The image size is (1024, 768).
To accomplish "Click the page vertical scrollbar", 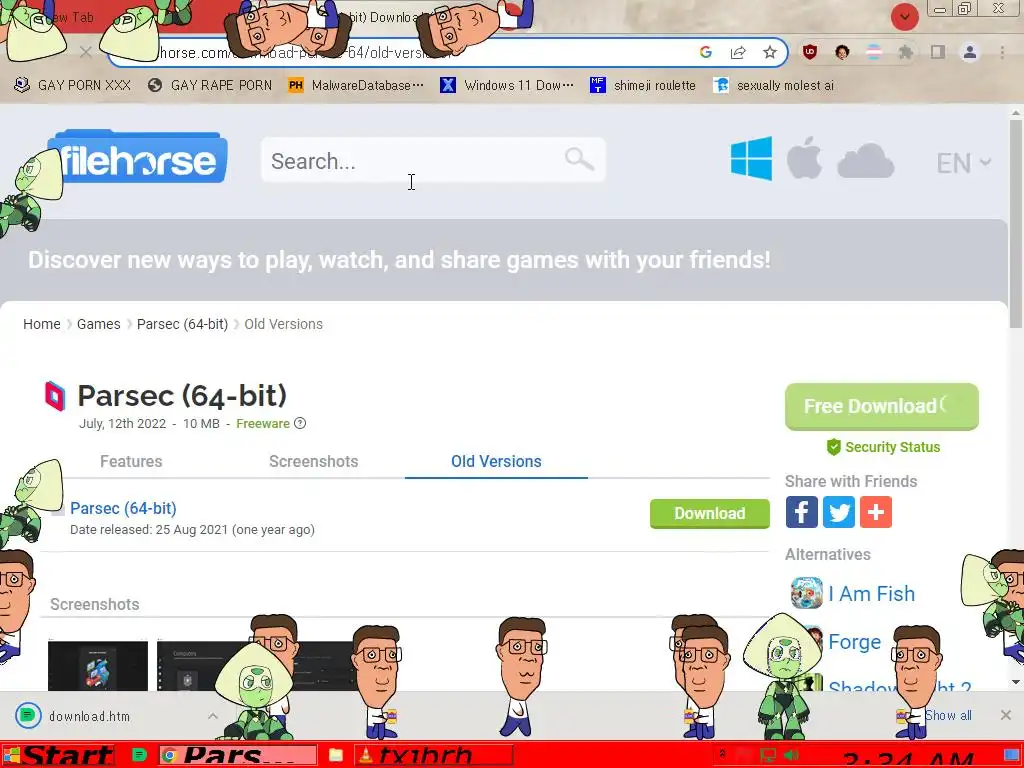I will pyautogui.click(x=1016, y=225).
